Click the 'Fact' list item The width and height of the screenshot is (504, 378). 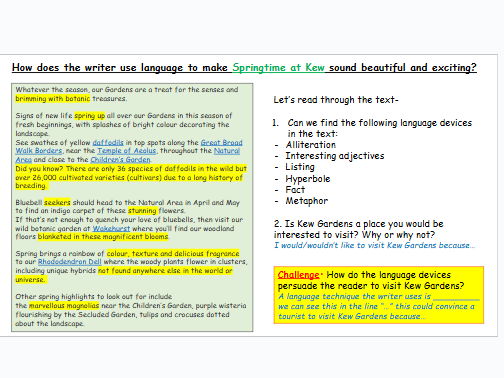pos(295,190)
